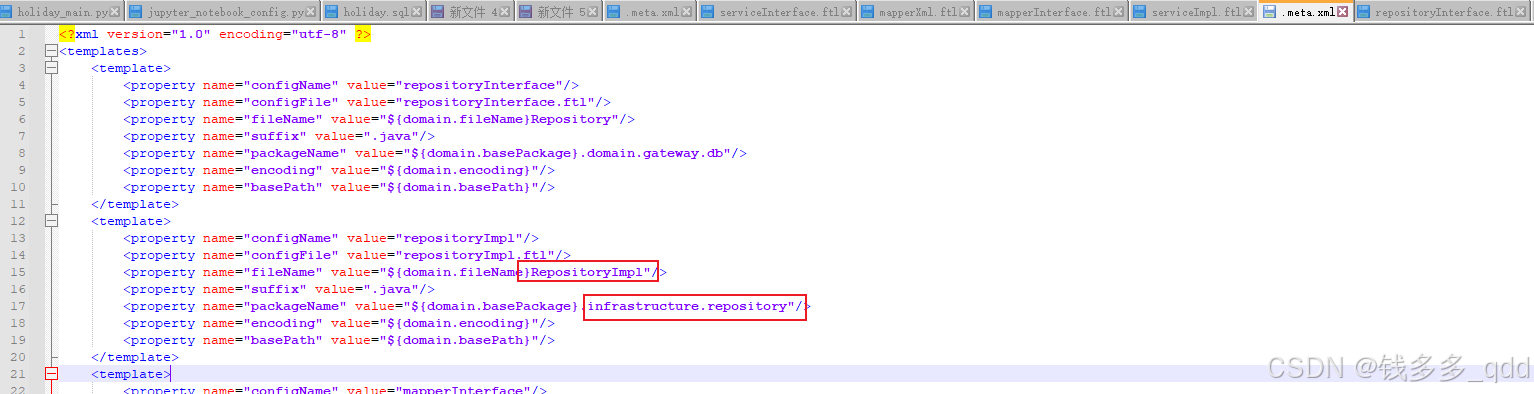Collapse the template block fold on line 3
Screen dimensions: 1534x394
click(51, 68)
